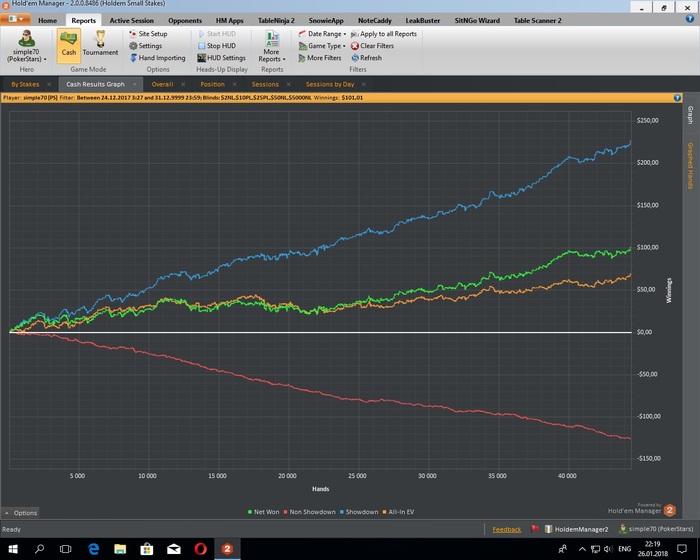The height and width of the screenshot is (560, 700).
Task: Toggle Showdown legend swatch
Action: (342, 512)
